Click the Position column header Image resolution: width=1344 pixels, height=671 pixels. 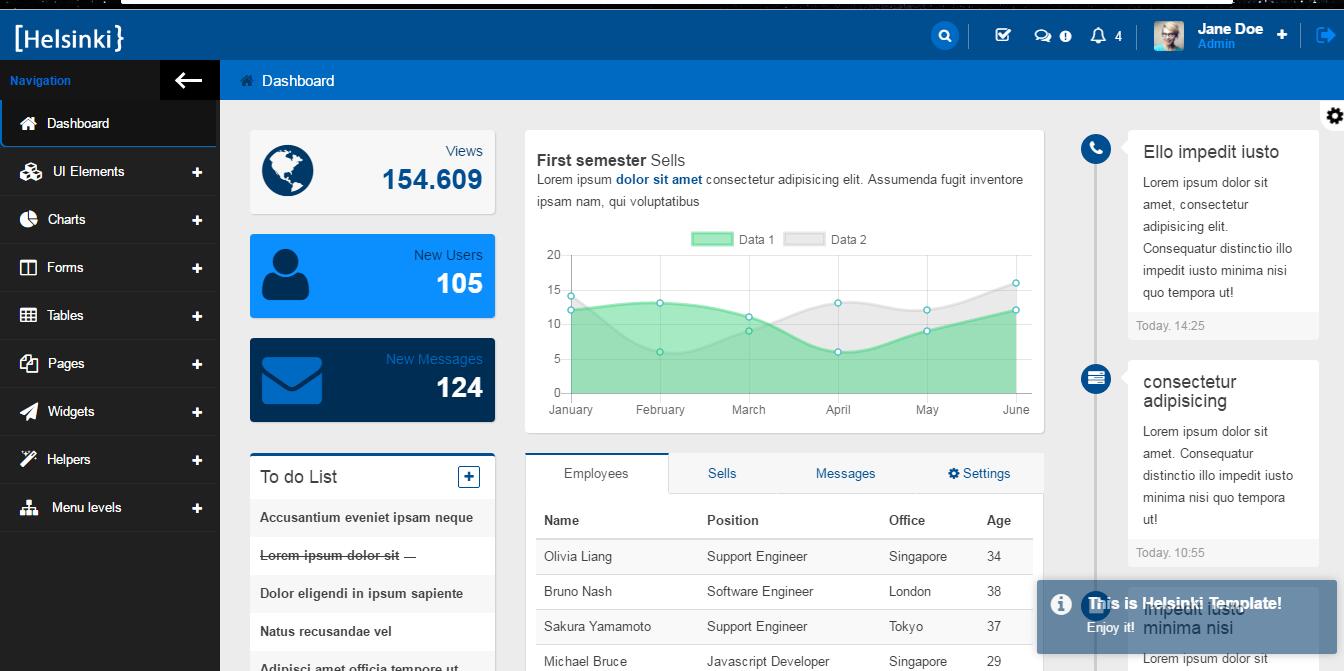732,521
